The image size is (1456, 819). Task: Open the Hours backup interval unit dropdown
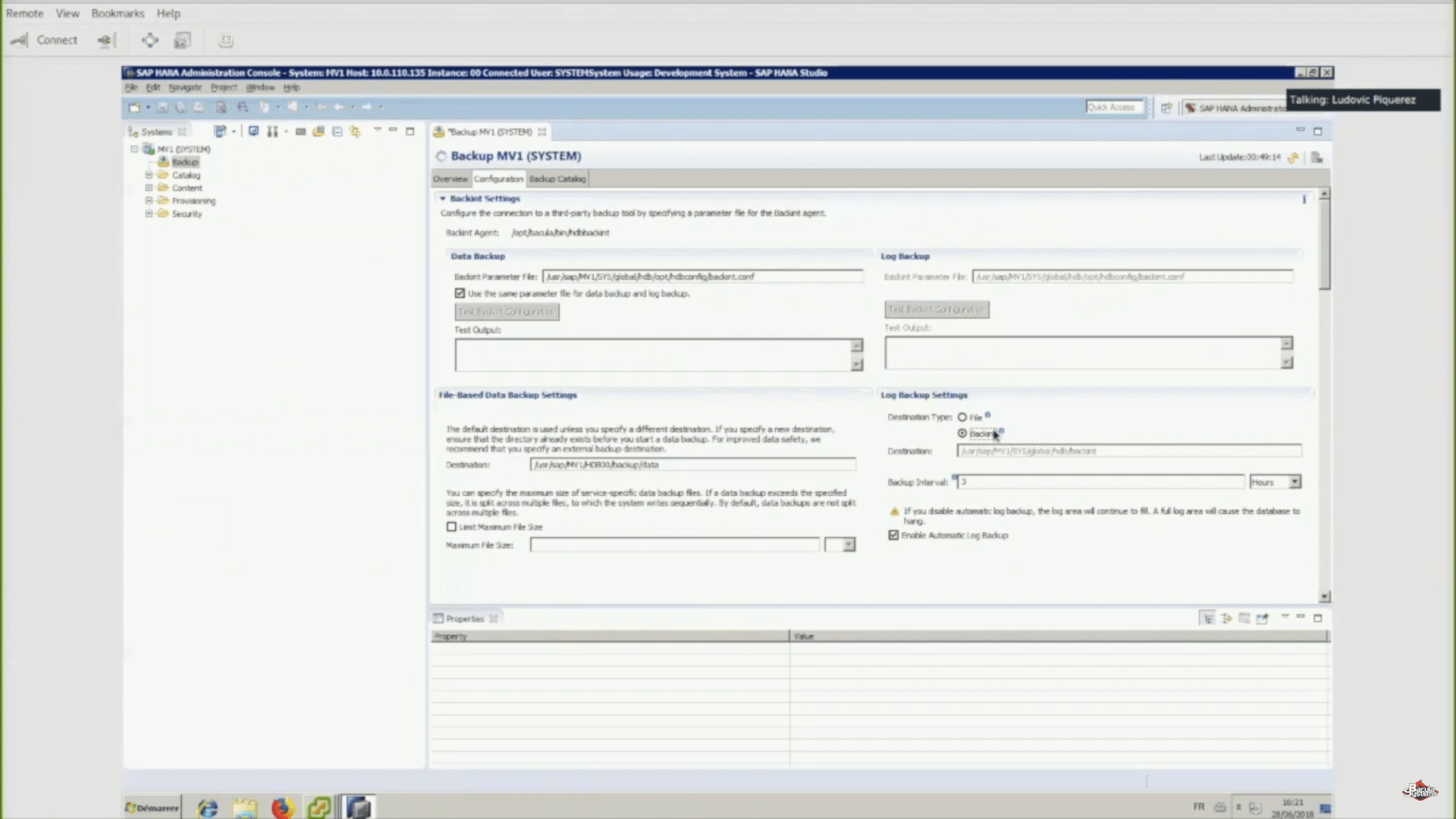point(1295,482)
